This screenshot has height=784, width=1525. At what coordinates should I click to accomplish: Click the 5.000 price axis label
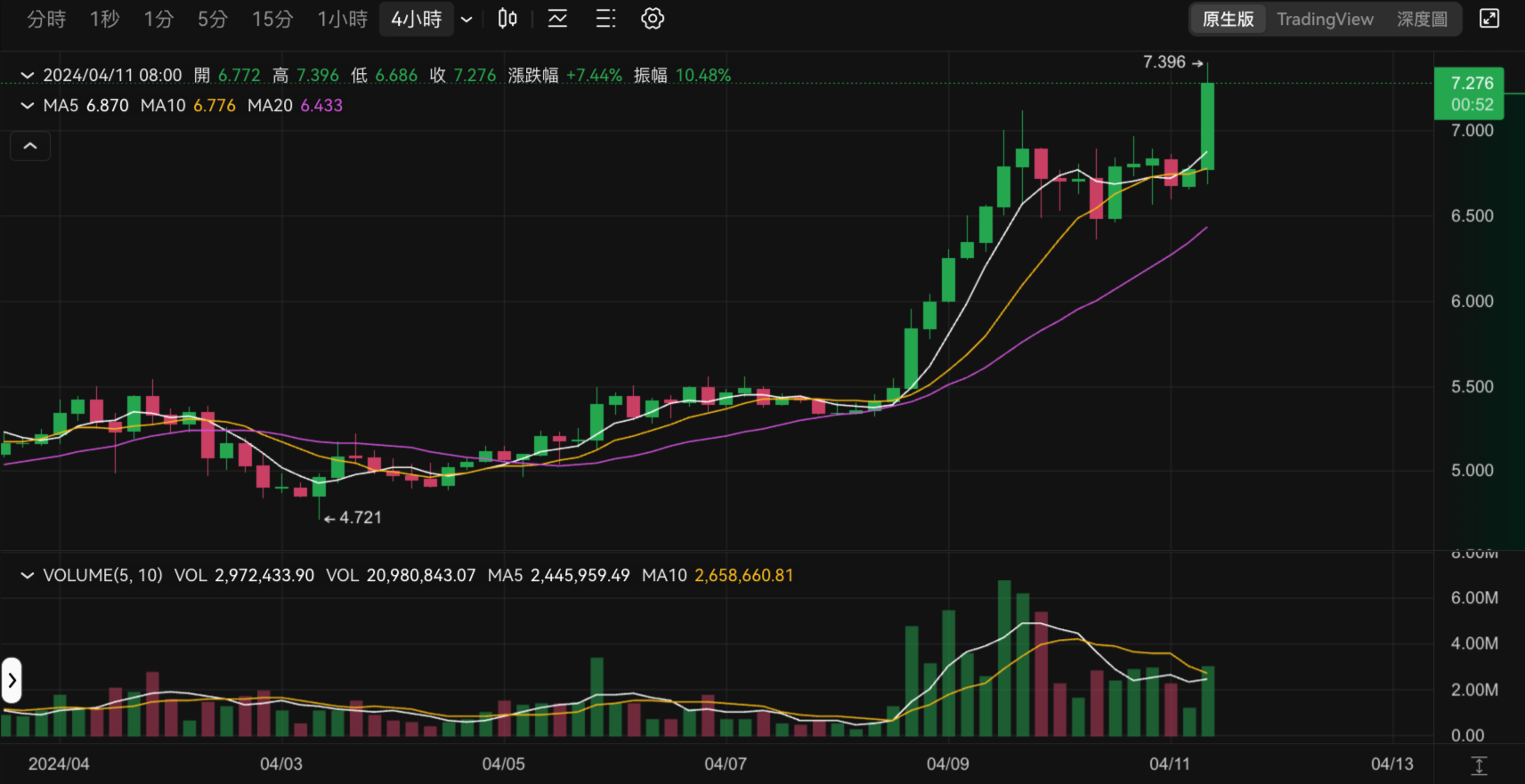1472,471
